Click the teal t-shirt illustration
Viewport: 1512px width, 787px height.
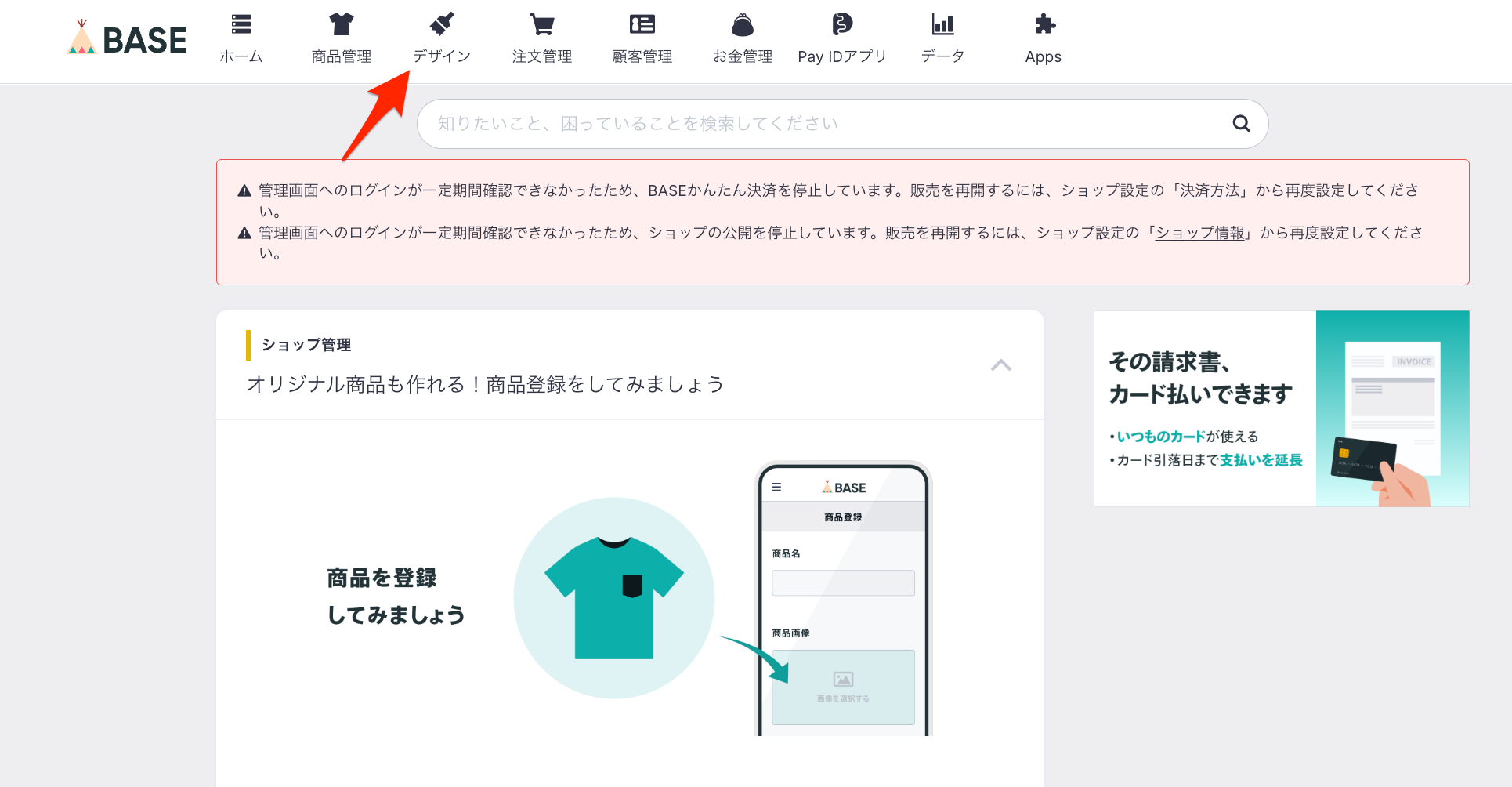[x=614, y=597]
